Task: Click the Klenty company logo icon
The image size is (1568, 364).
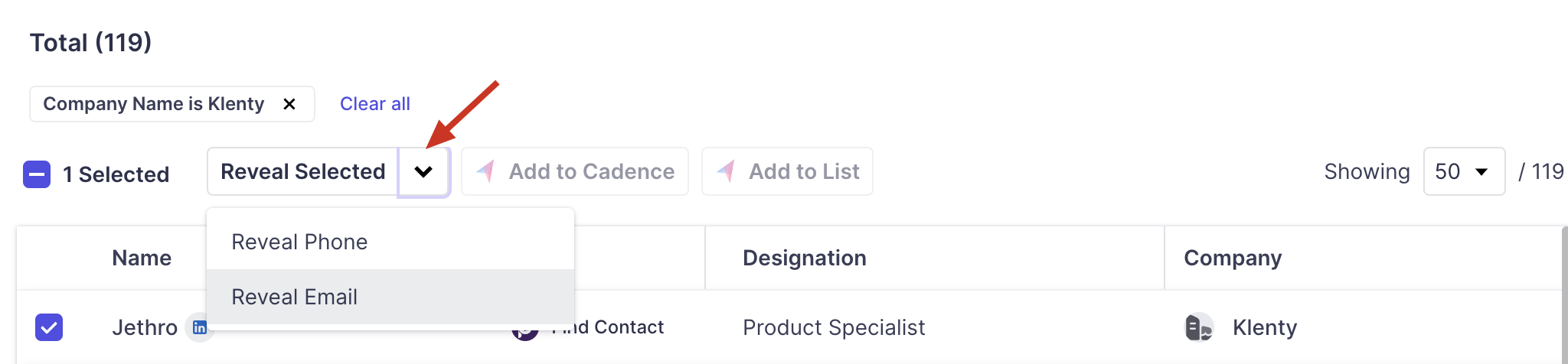Action: tap(1199, 327)
